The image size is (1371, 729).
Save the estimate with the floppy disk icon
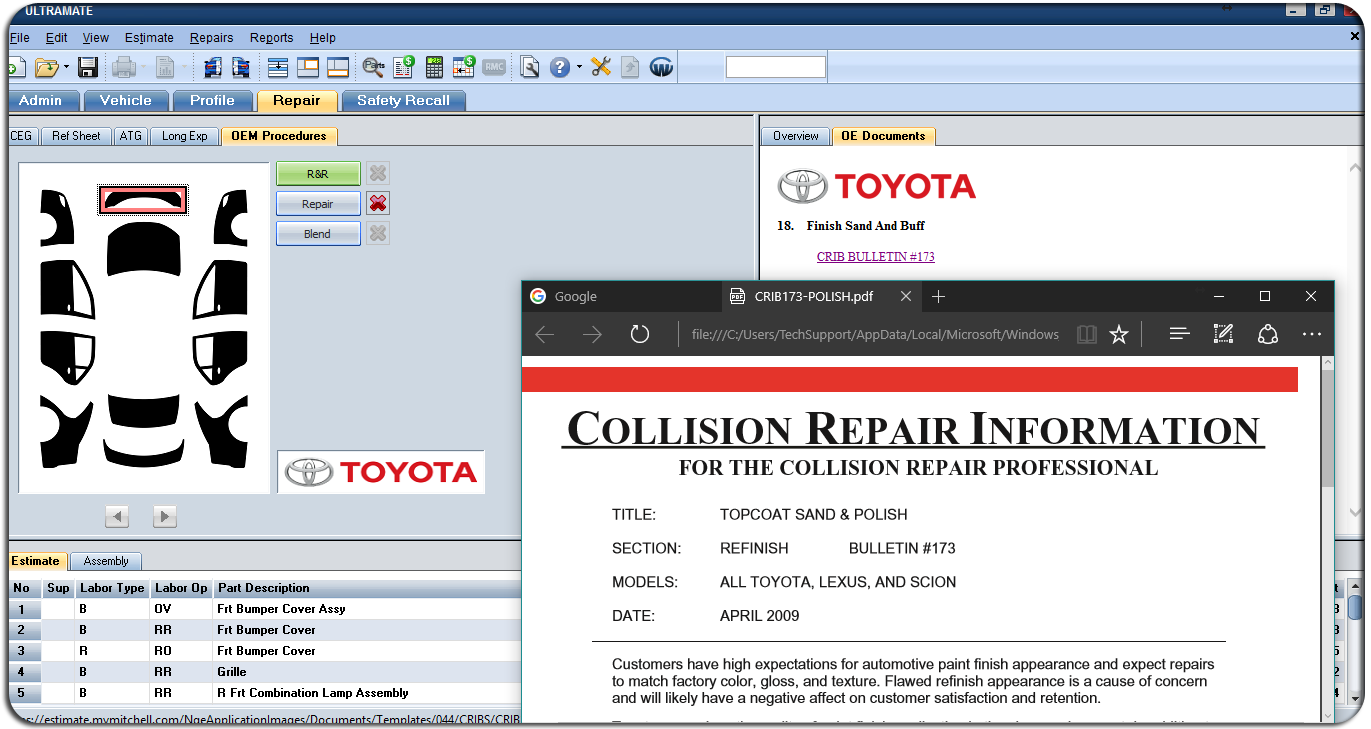[88, 68]
